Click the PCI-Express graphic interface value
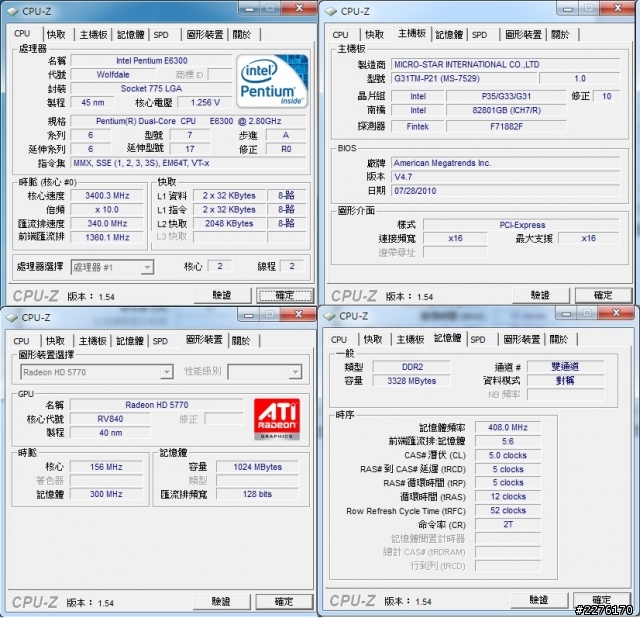 coord(522,225)
